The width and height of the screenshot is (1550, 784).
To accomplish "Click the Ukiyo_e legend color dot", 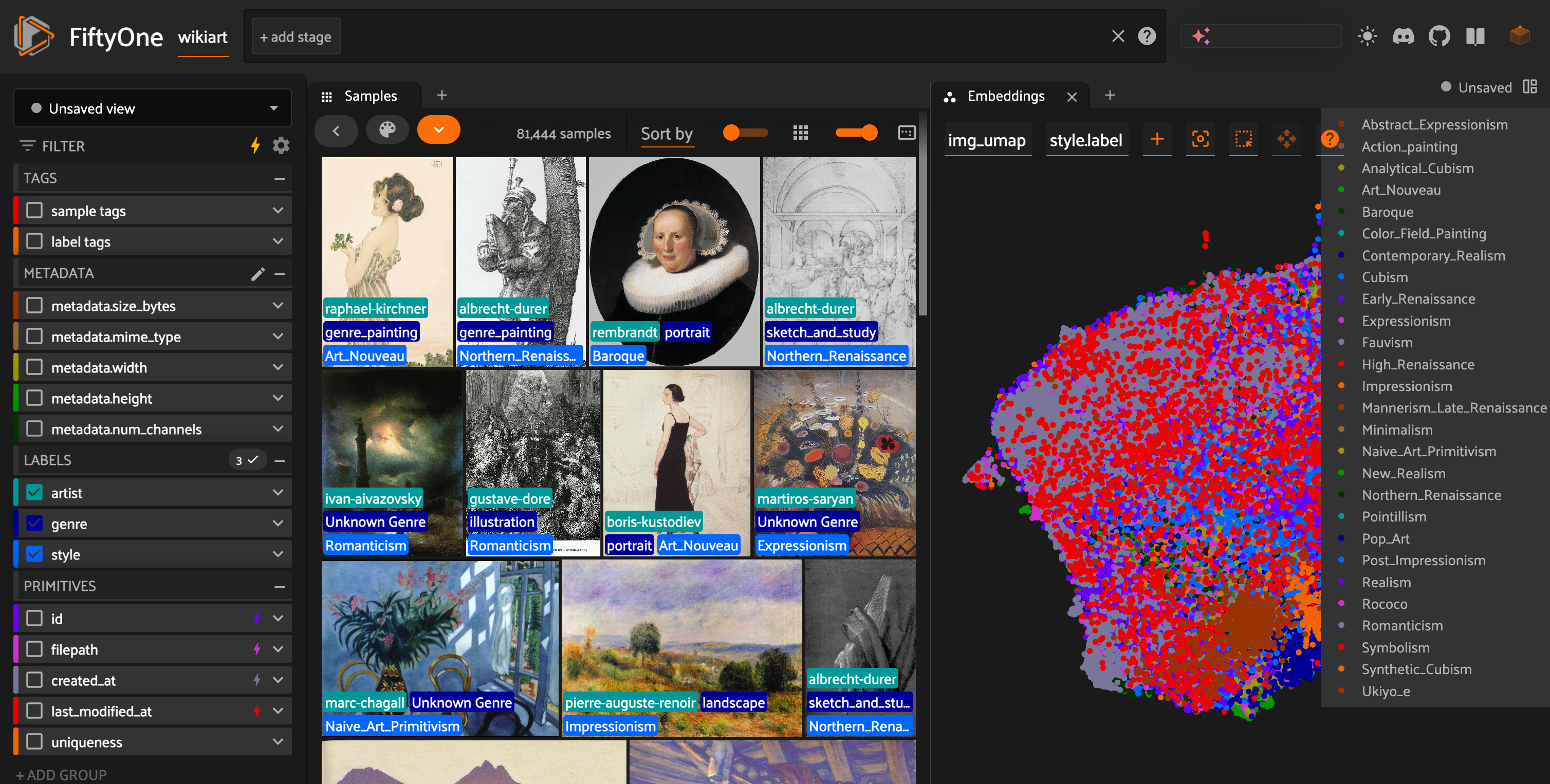I will [x=1341, y=690].
